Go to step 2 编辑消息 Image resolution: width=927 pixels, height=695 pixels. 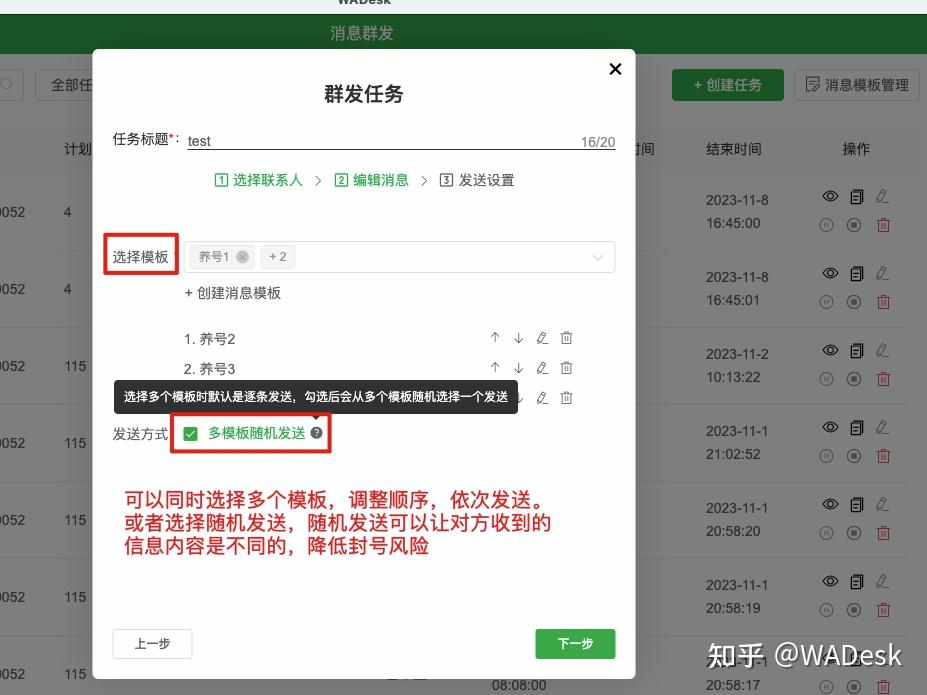(371, 180)
